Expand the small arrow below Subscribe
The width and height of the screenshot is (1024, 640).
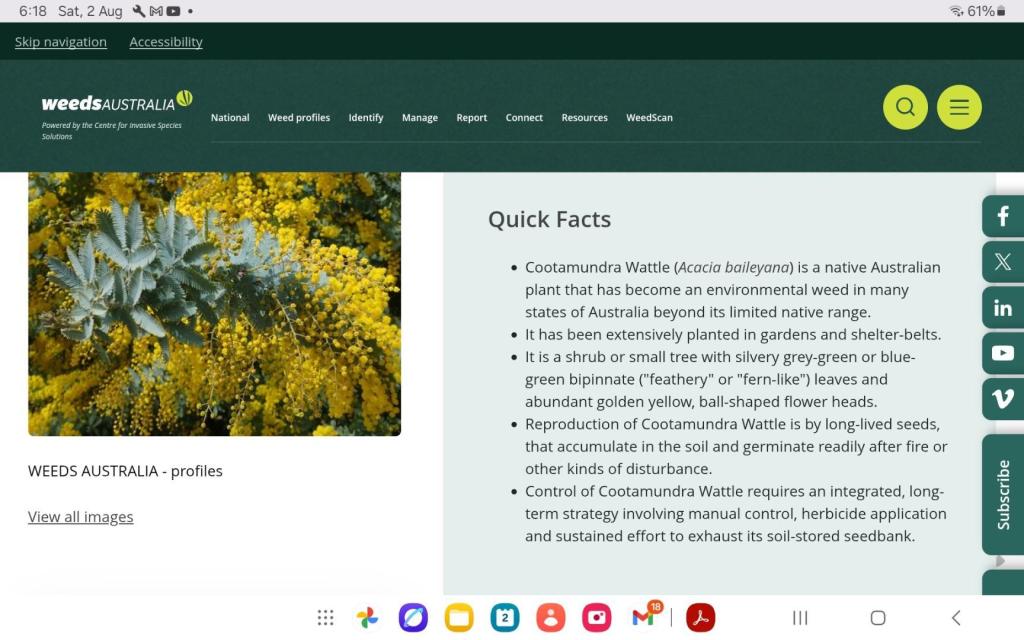[1000, 561]
